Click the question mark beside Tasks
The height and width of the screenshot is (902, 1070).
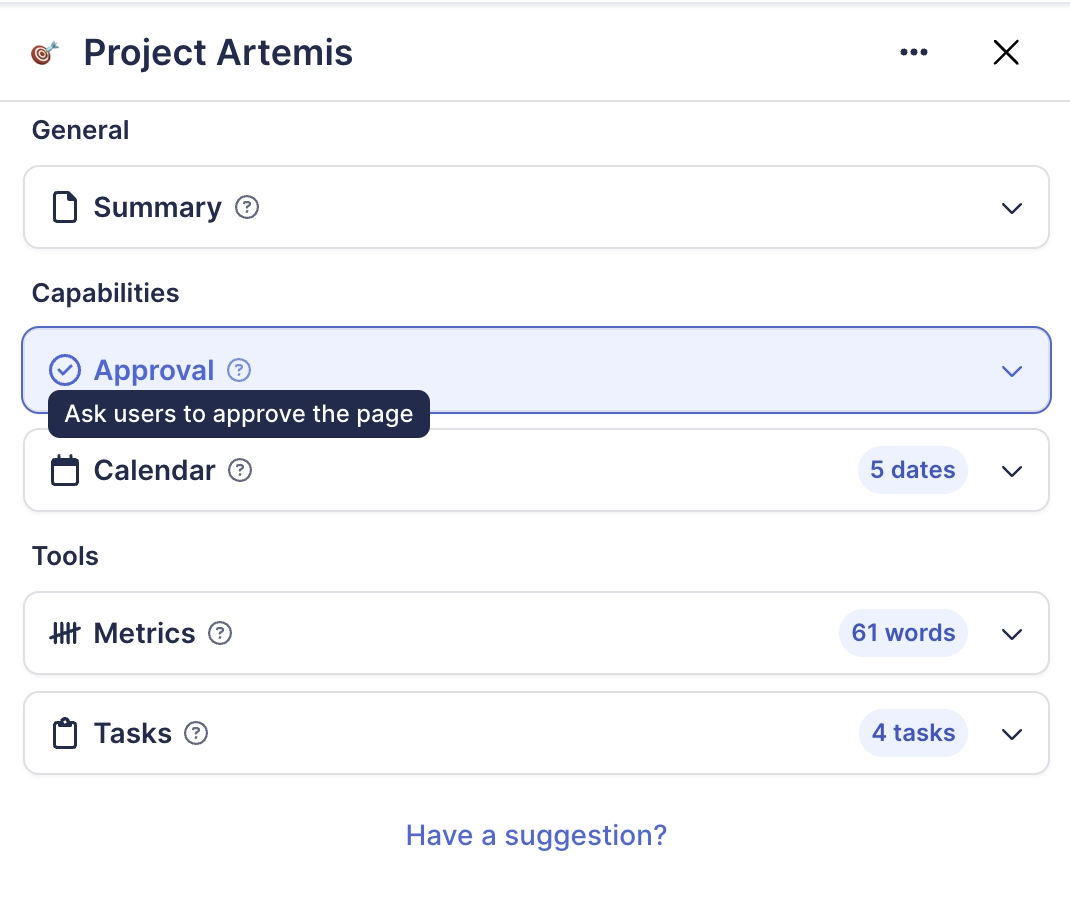coord(196,733)
